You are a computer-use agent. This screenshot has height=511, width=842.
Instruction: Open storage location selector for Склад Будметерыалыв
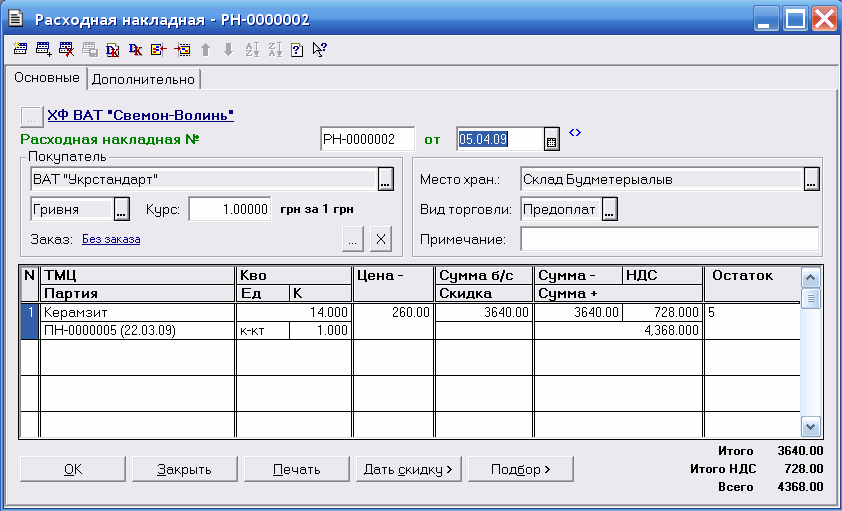click(x=811, y=180)
